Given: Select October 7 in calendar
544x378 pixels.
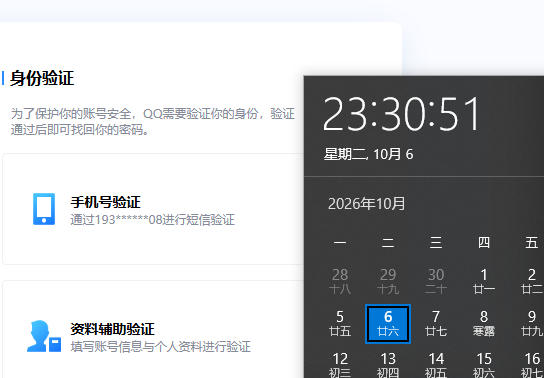Looking at the screenshot, I should 436,324.
